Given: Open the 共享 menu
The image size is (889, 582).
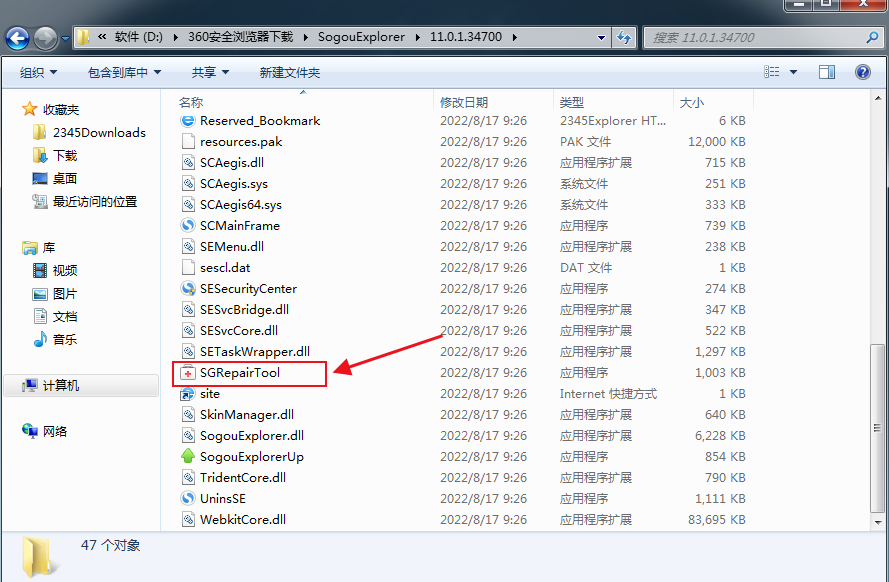Looking at the screenshot, I should [x=210, y=73].
